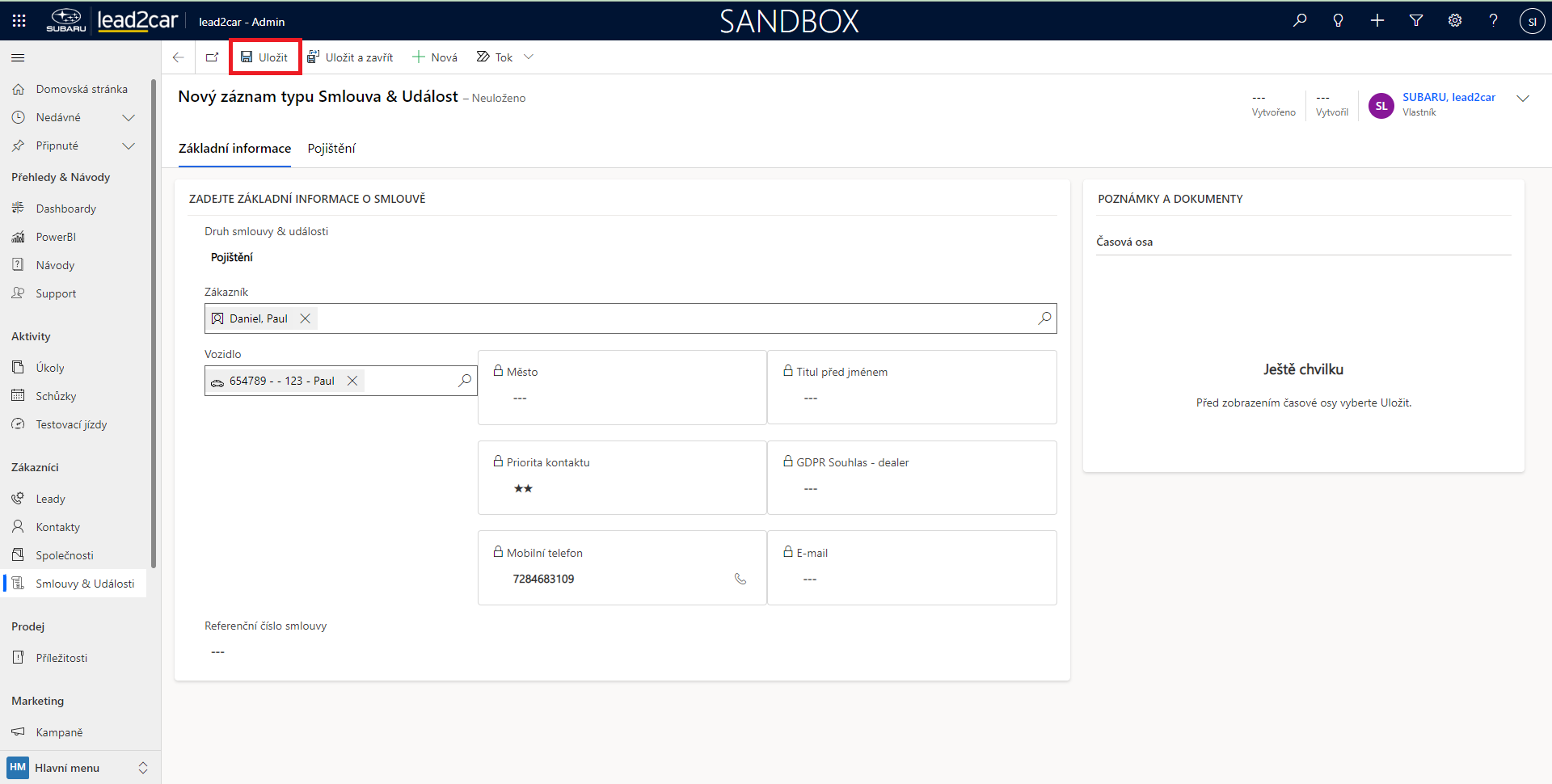Click Uložit a zavřít button
Screen dimensions: 1552x784
pos(350,57)
